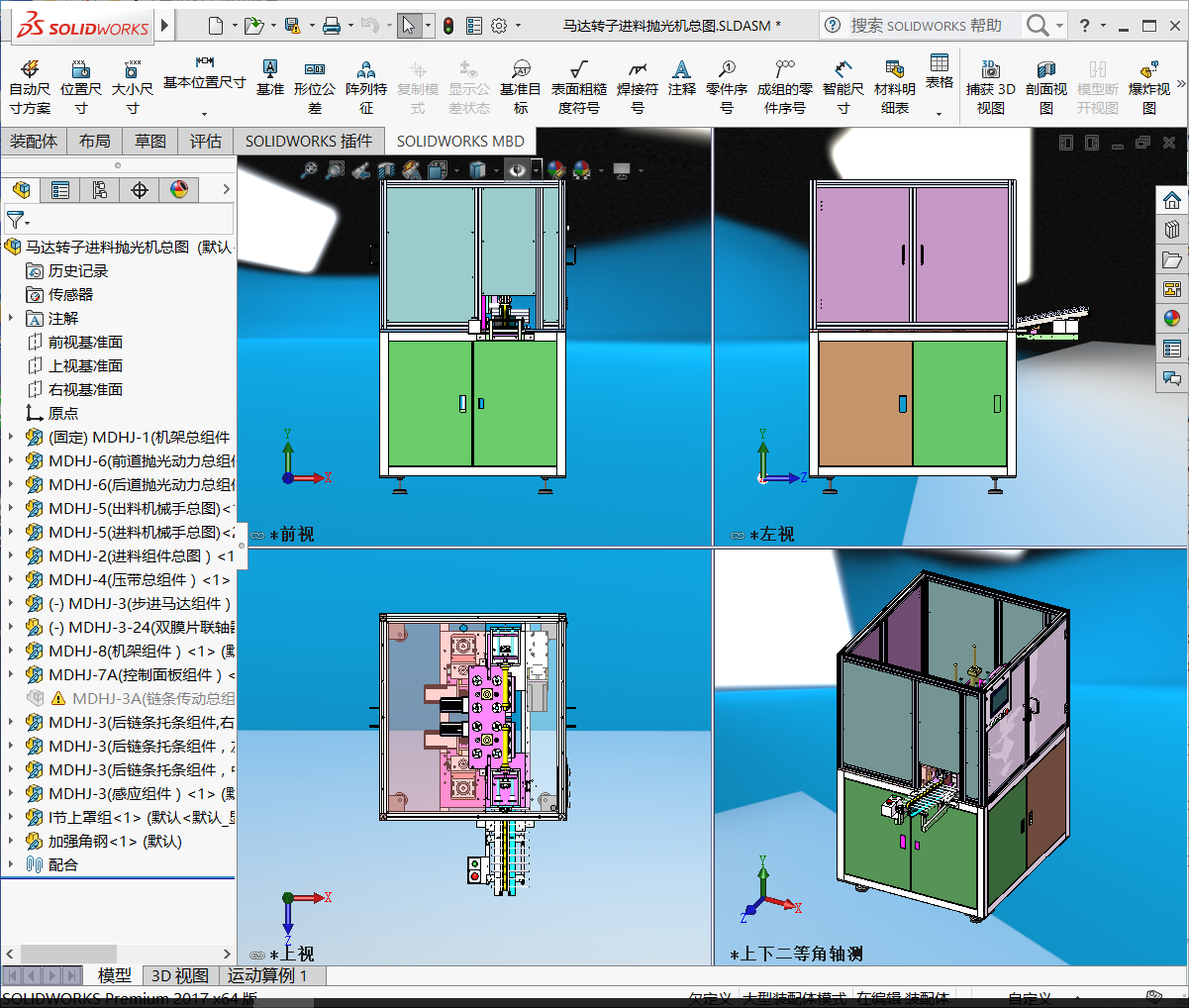
Task: Select 前视基准面 front plane in tree
Action: click(85, 342)
